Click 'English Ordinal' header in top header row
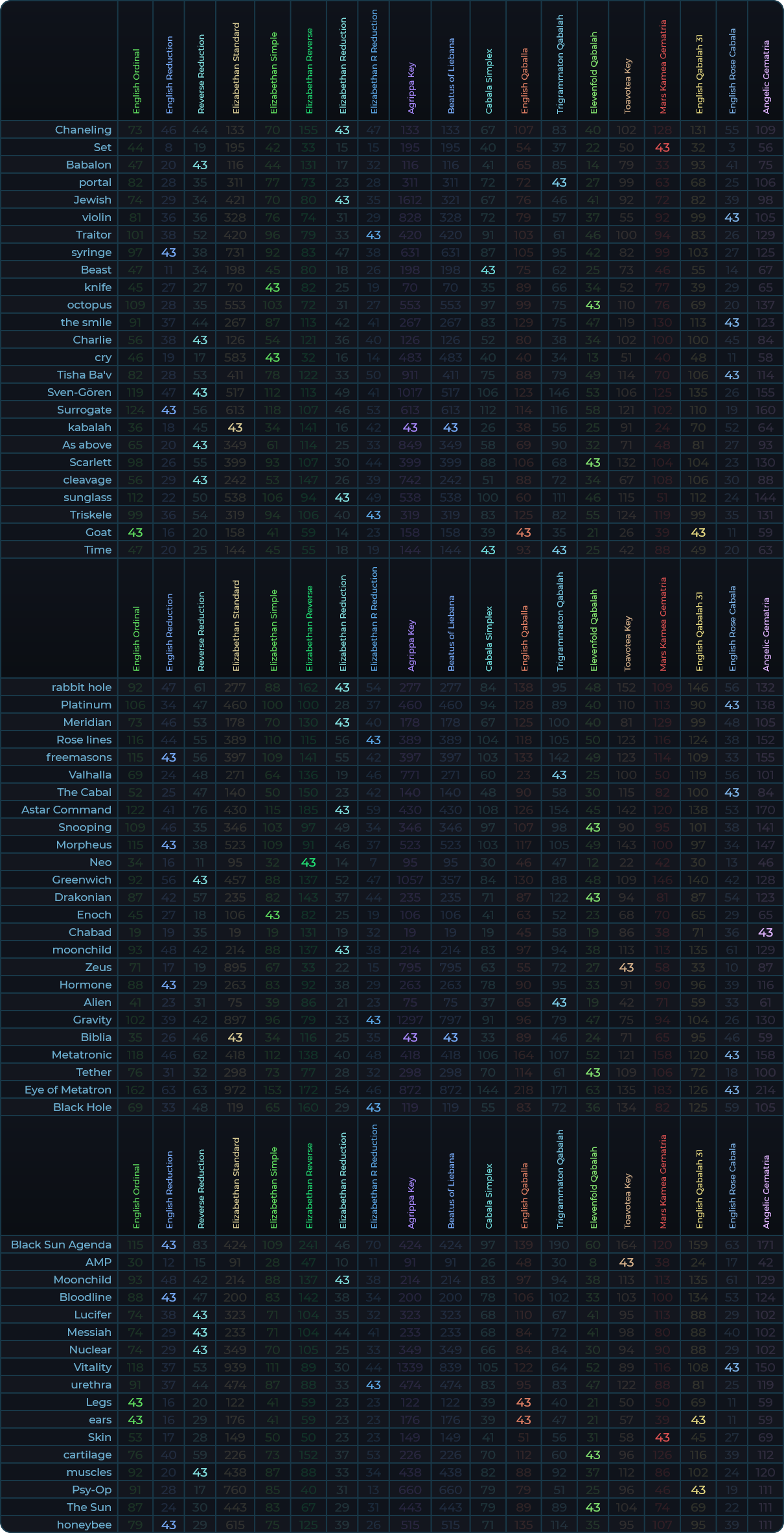784x1533 pixels. point(136,81)
